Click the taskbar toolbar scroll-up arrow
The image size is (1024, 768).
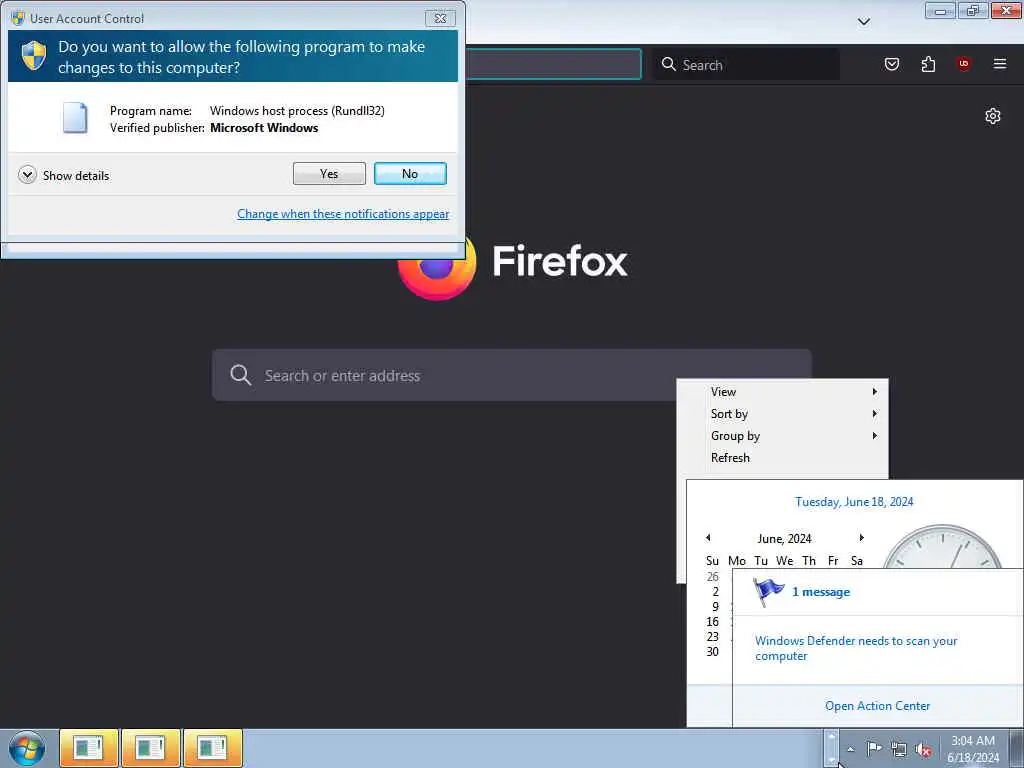tap(831, 739)
